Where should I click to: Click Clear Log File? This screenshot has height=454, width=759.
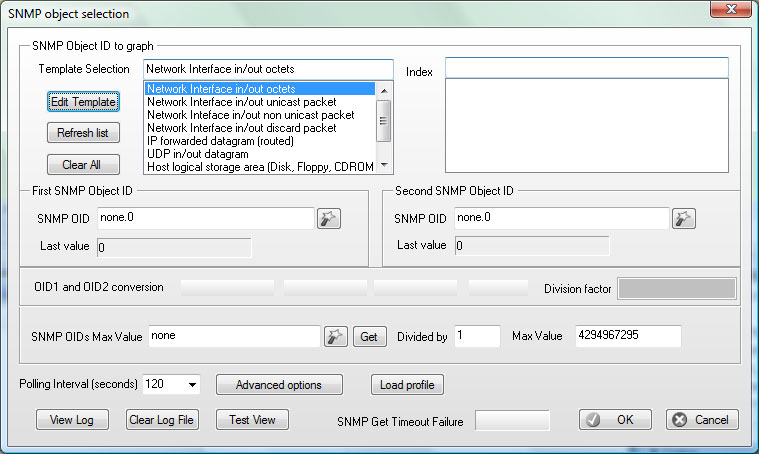click(x=162, y=420)
